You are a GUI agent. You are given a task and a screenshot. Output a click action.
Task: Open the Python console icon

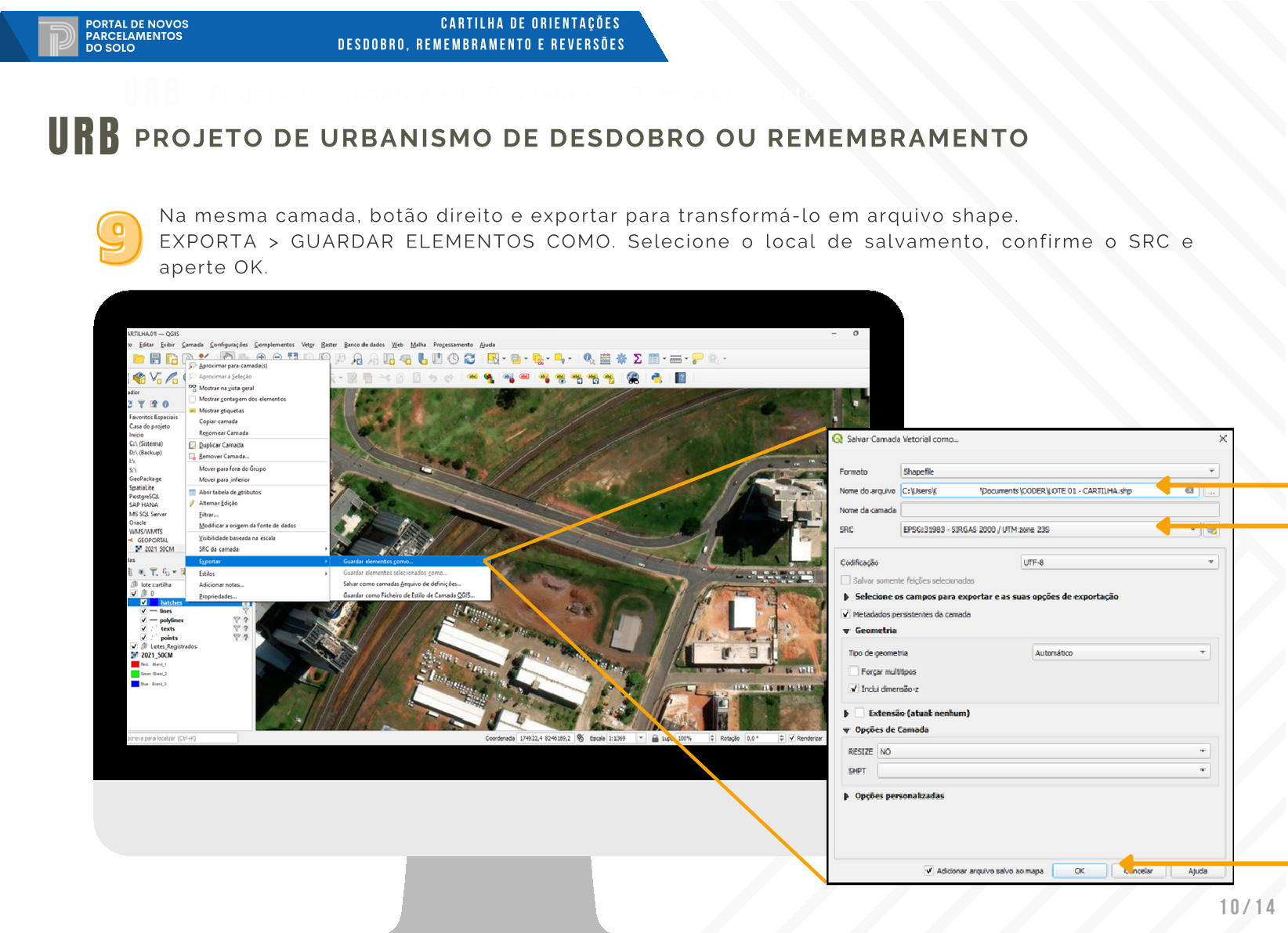(x=657, y=378)
